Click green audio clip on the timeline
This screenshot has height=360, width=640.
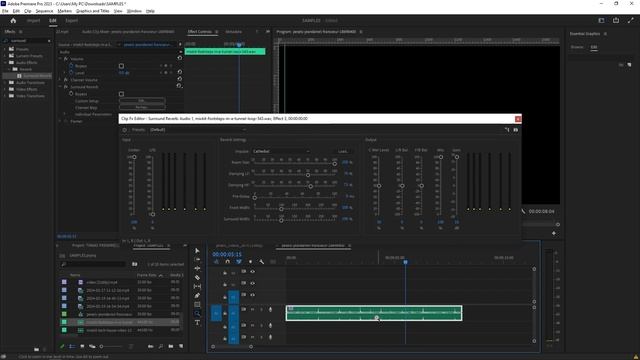(x=374, y=313)
